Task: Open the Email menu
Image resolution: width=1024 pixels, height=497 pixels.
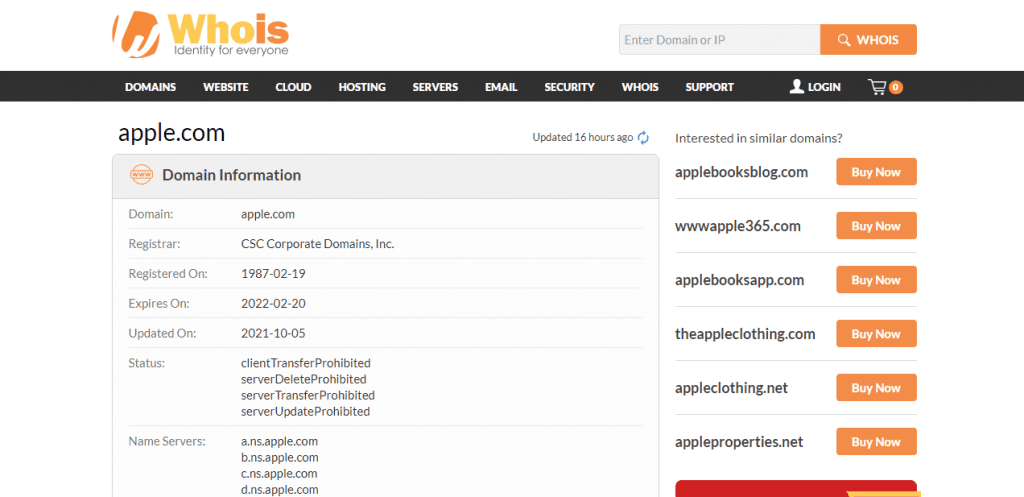Action: click(x=501, y=87)
